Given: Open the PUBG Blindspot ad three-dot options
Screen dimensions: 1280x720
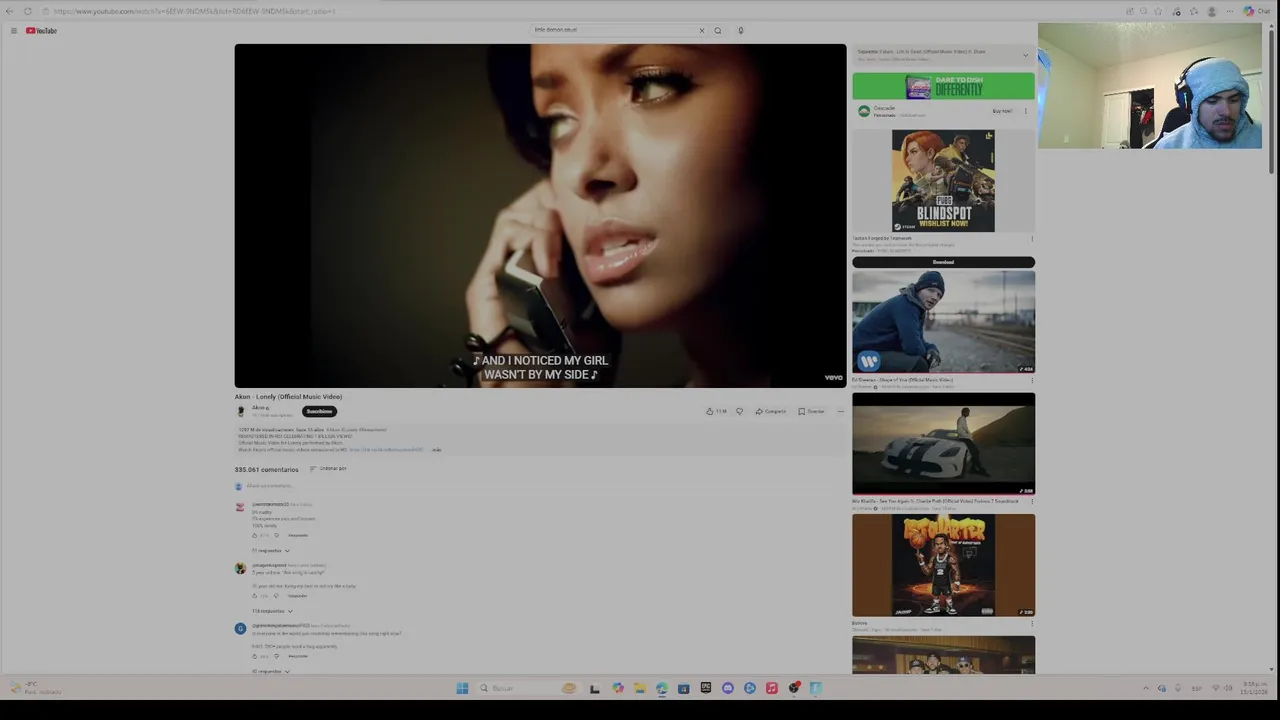Looking at the screenshot, I should 1032,239.
